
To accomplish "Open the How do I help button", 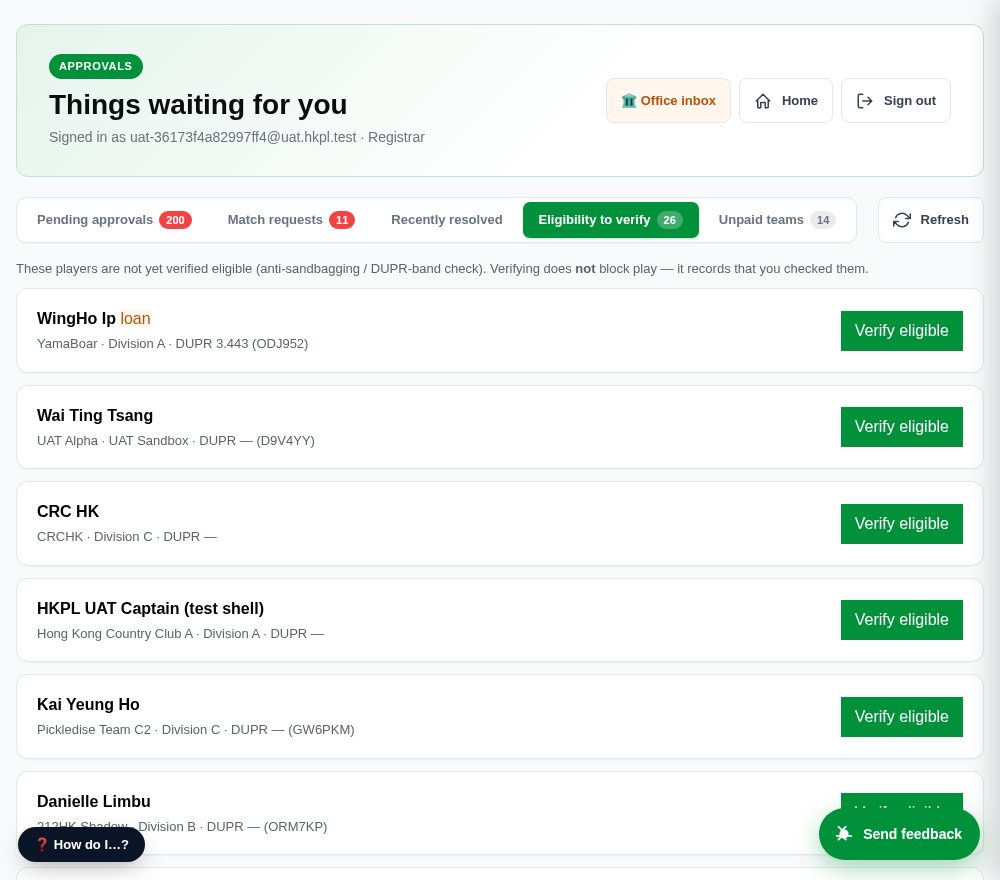I will (81, 844).
